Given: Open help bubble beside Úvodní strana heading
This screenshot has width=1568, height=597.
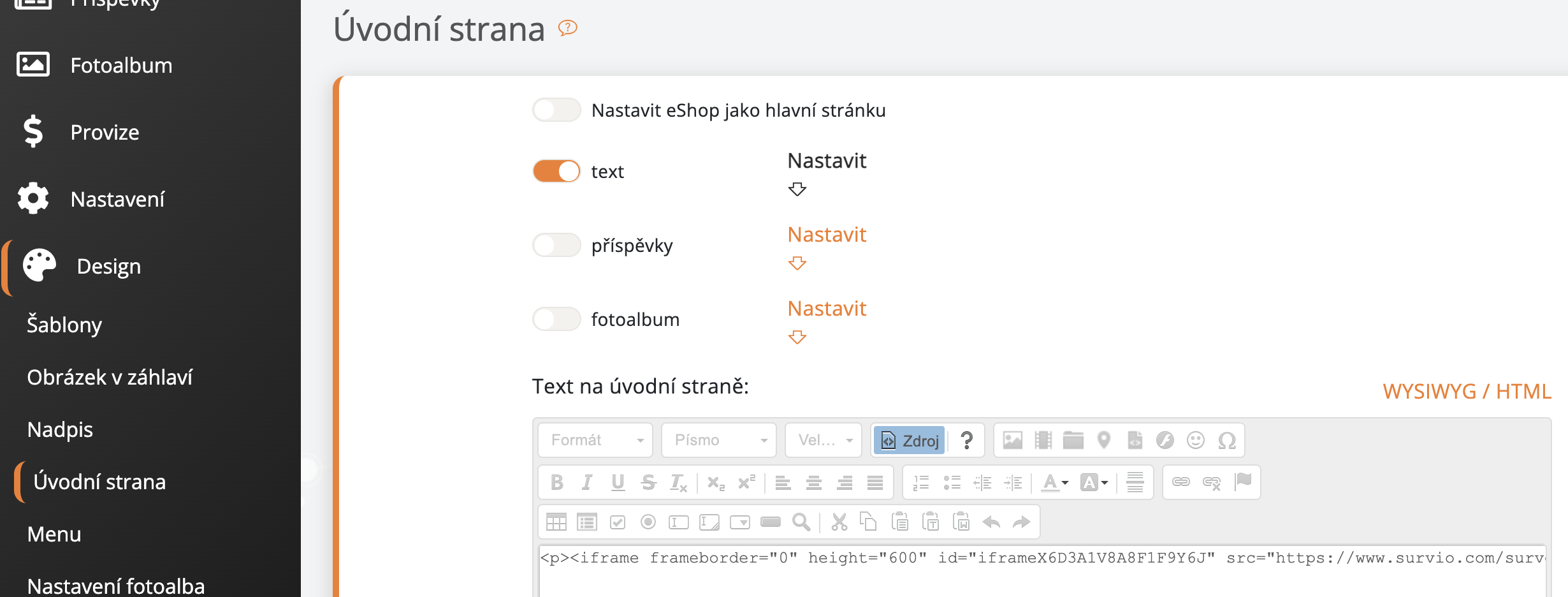Looking at the screenshot, I should pos(567,28).
